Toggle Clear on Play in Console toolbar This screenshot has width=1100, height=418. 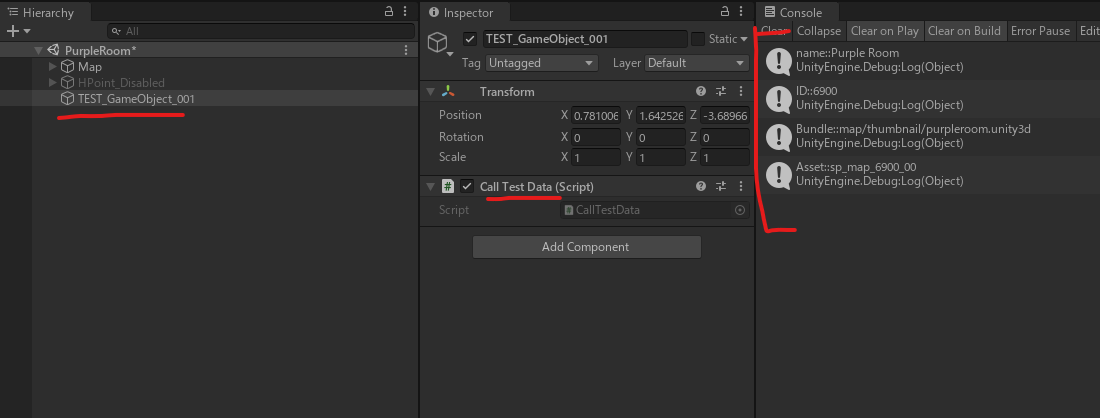(884, 31)
